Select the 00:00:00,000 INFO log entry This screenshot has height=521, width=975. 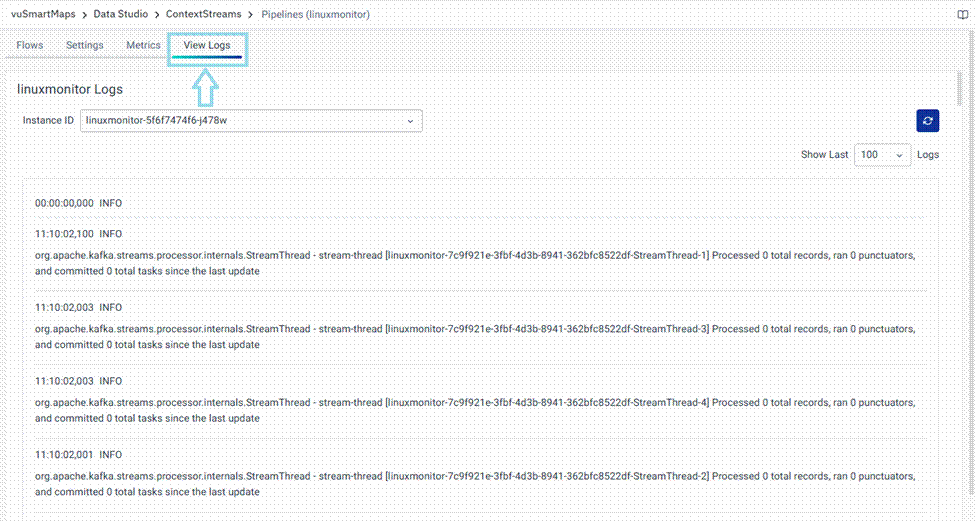click(x=78, y=203)
